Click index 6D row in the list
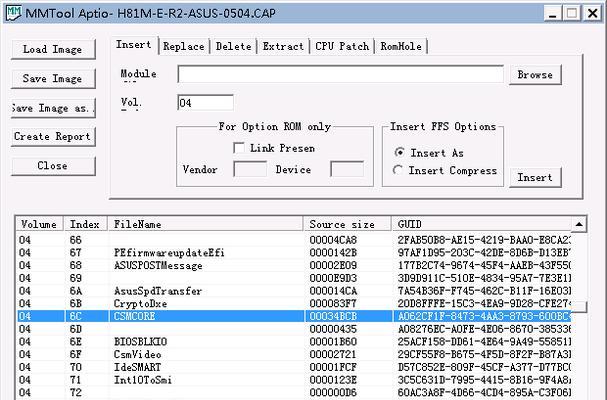Viewport: 607px width, 400px height. (294, 329)
